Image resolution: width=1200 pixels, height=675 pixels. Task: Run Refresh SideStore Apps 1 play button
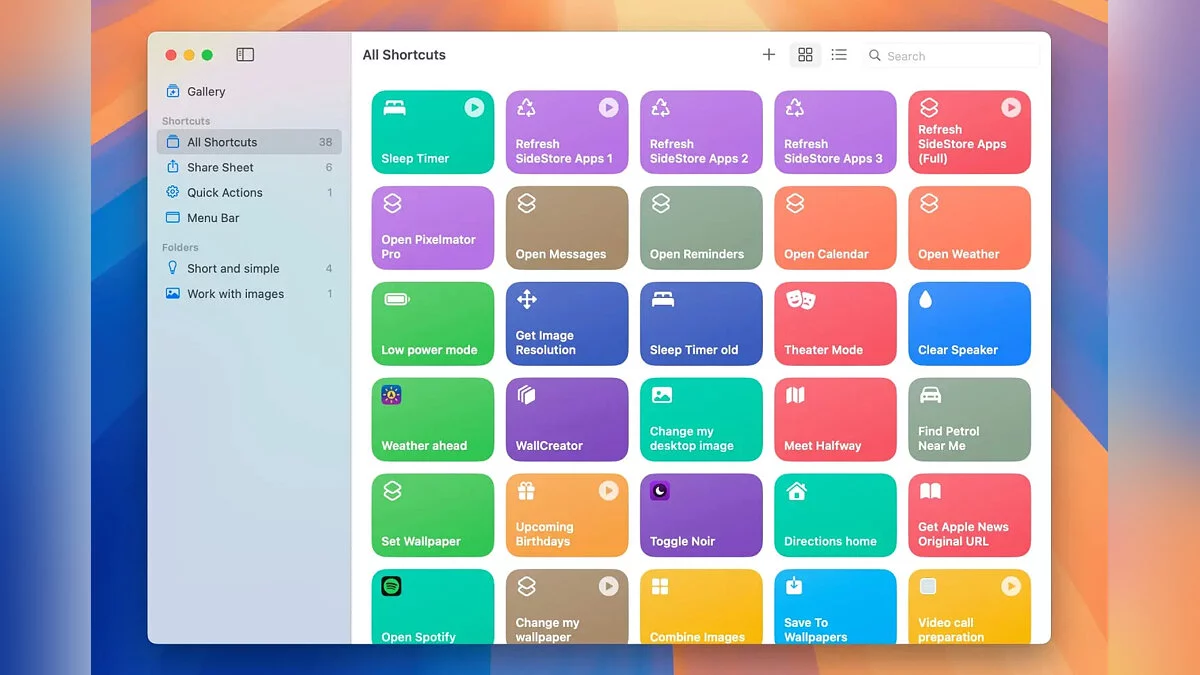608,107
